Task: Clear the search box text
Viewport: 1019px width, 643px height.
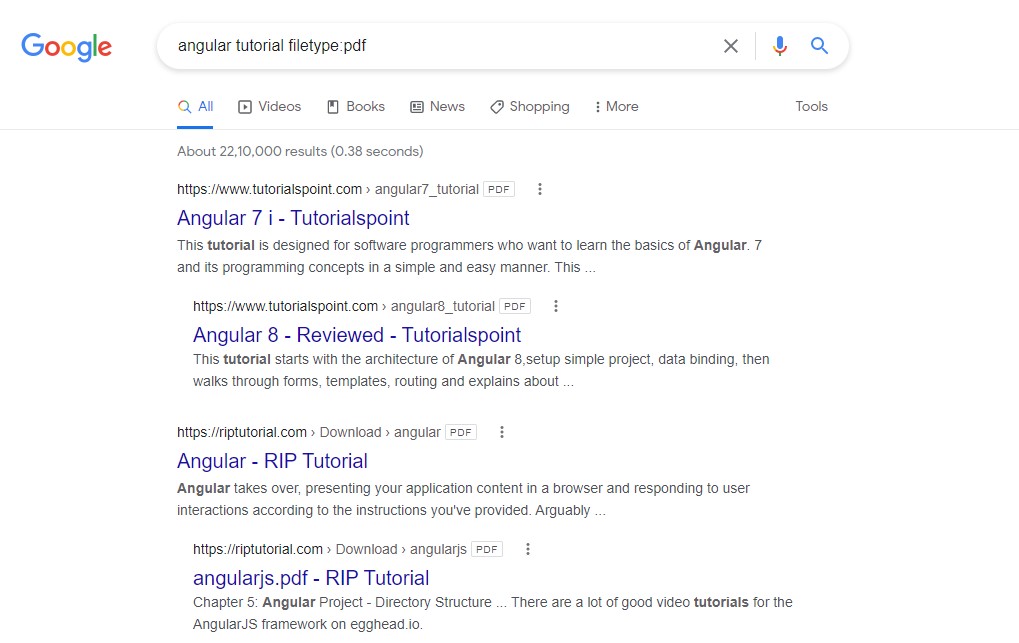Action: click(x=731, y=46)
